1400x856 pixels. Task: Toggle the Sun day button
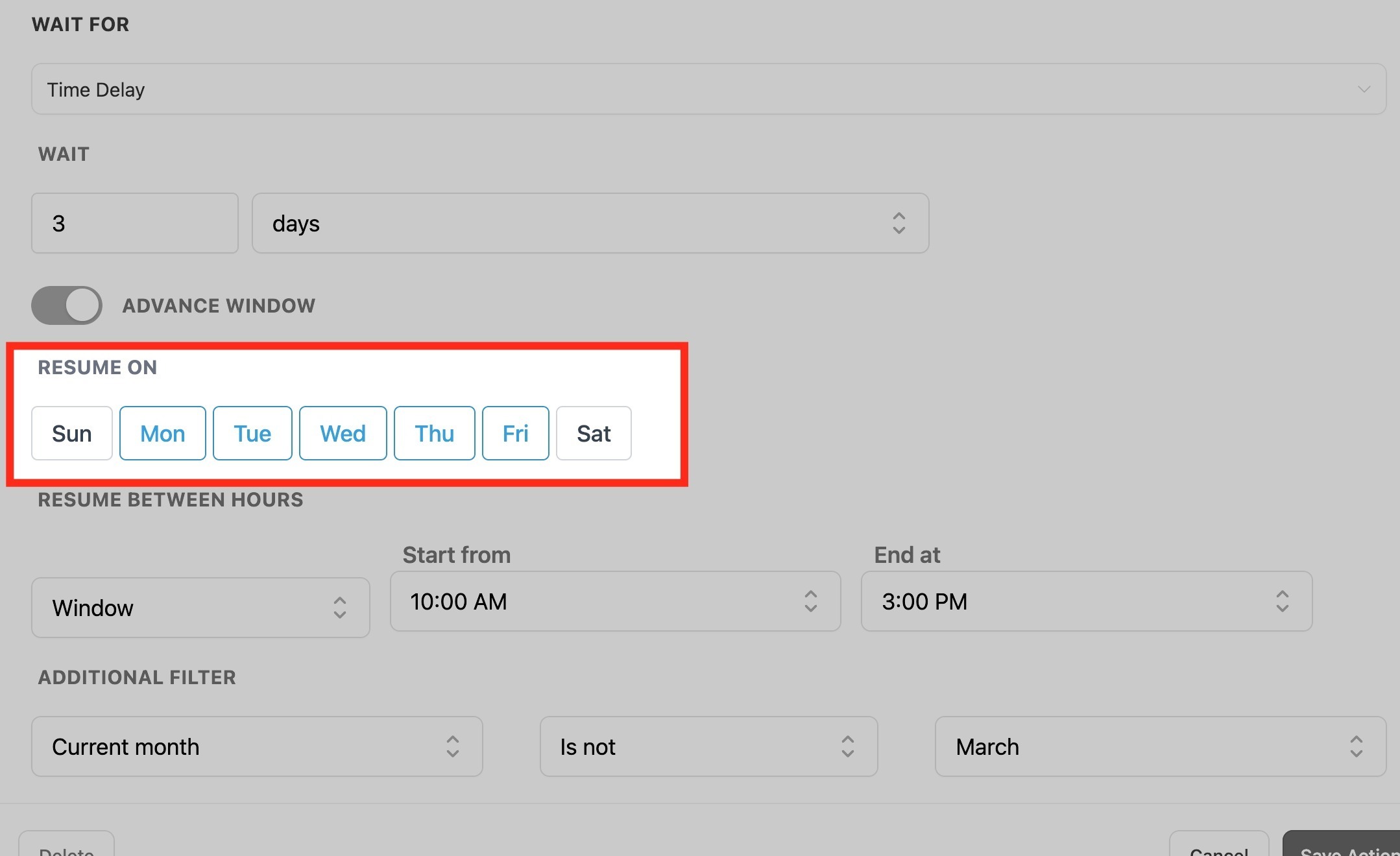click(71, 433)
